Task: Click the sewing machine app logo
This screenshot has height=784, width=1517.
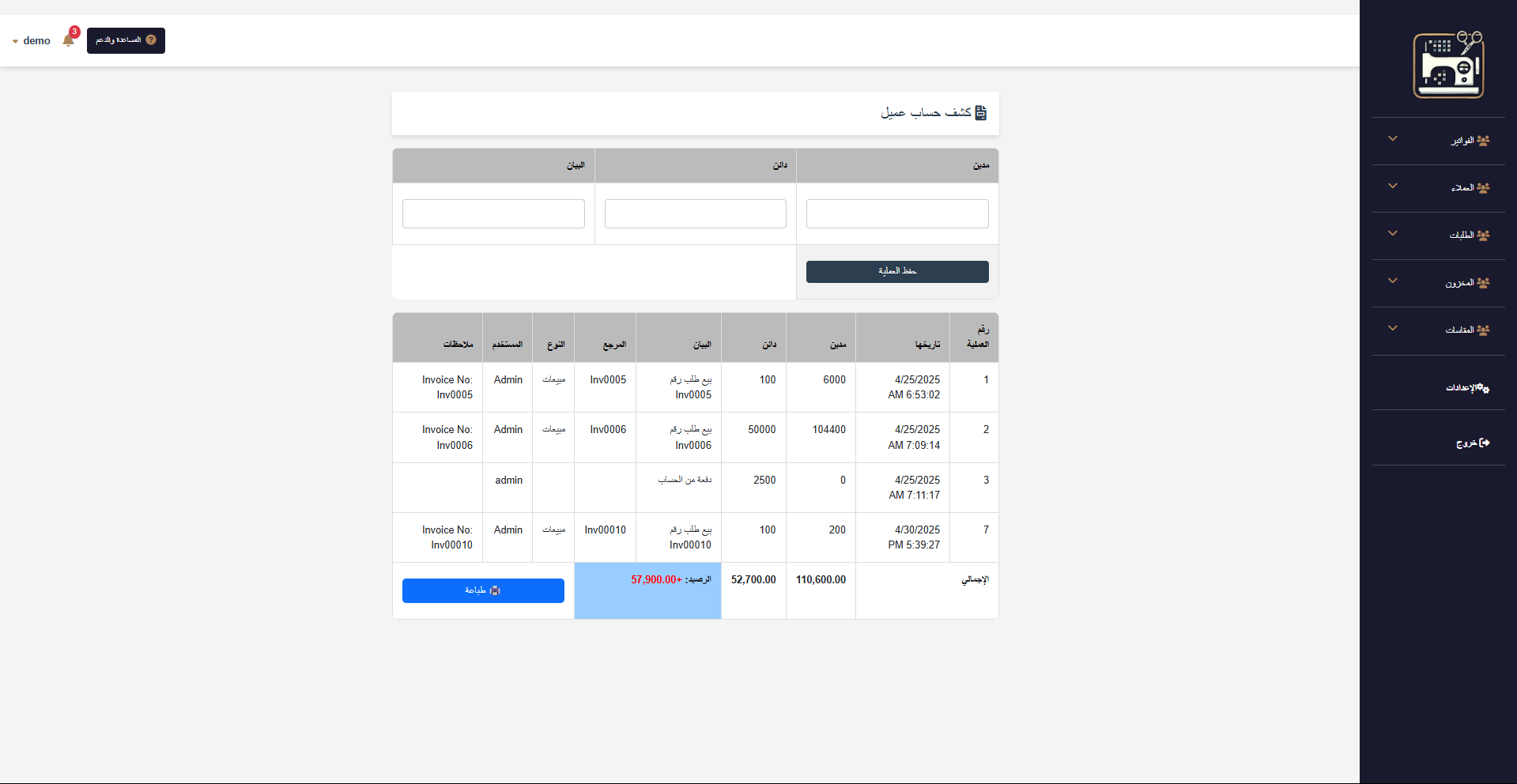Action: (1448, 65)
